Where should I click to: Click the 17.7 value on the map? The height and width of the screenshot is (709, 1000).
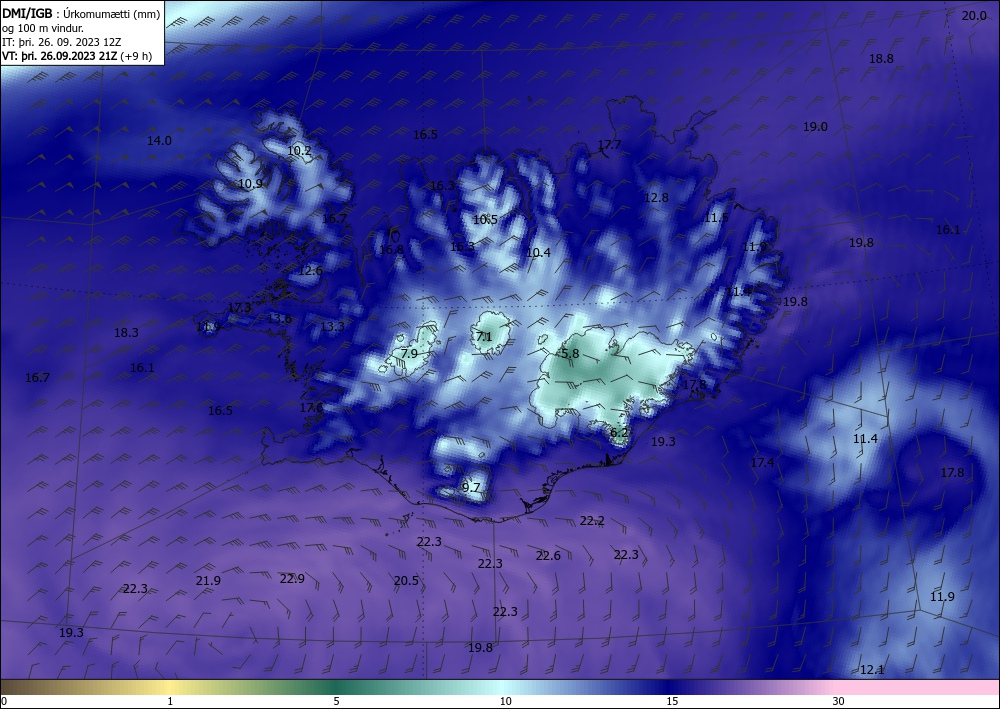click(x=609, y=145)
